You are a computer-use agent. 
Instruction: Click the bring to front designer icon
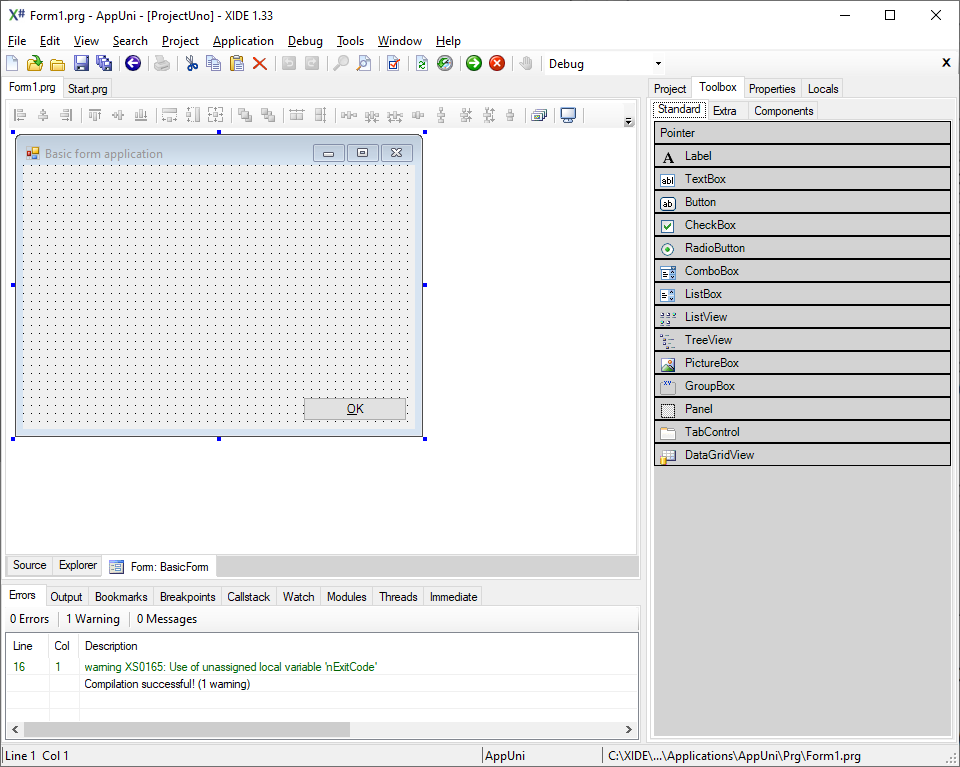pyautogui.click(x=245, y=114)
